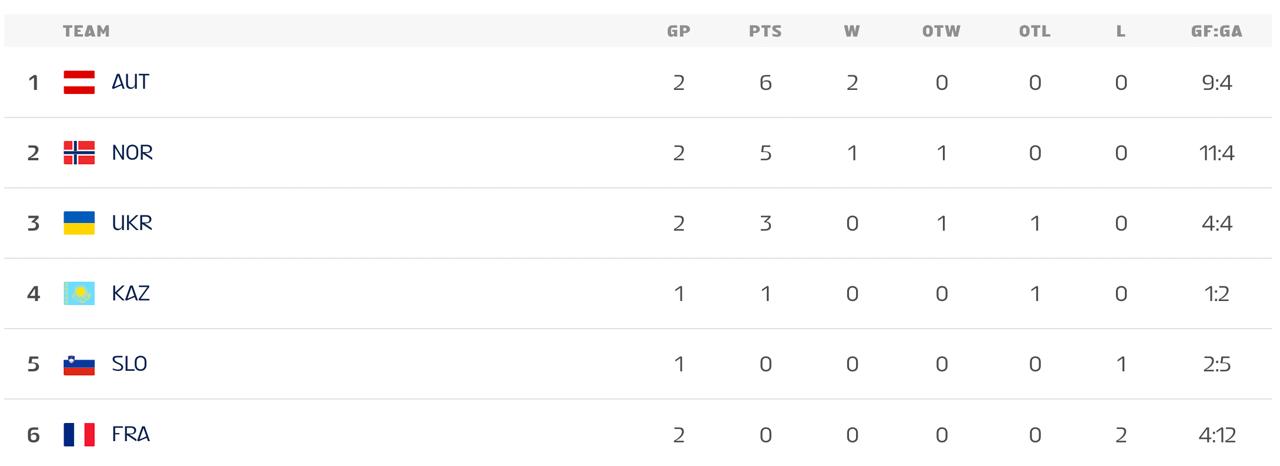This screenshot has height=466, width=1280.
Task: Click Austria's points value of 6
Action: pyautogui.click(x=765, y=82)
